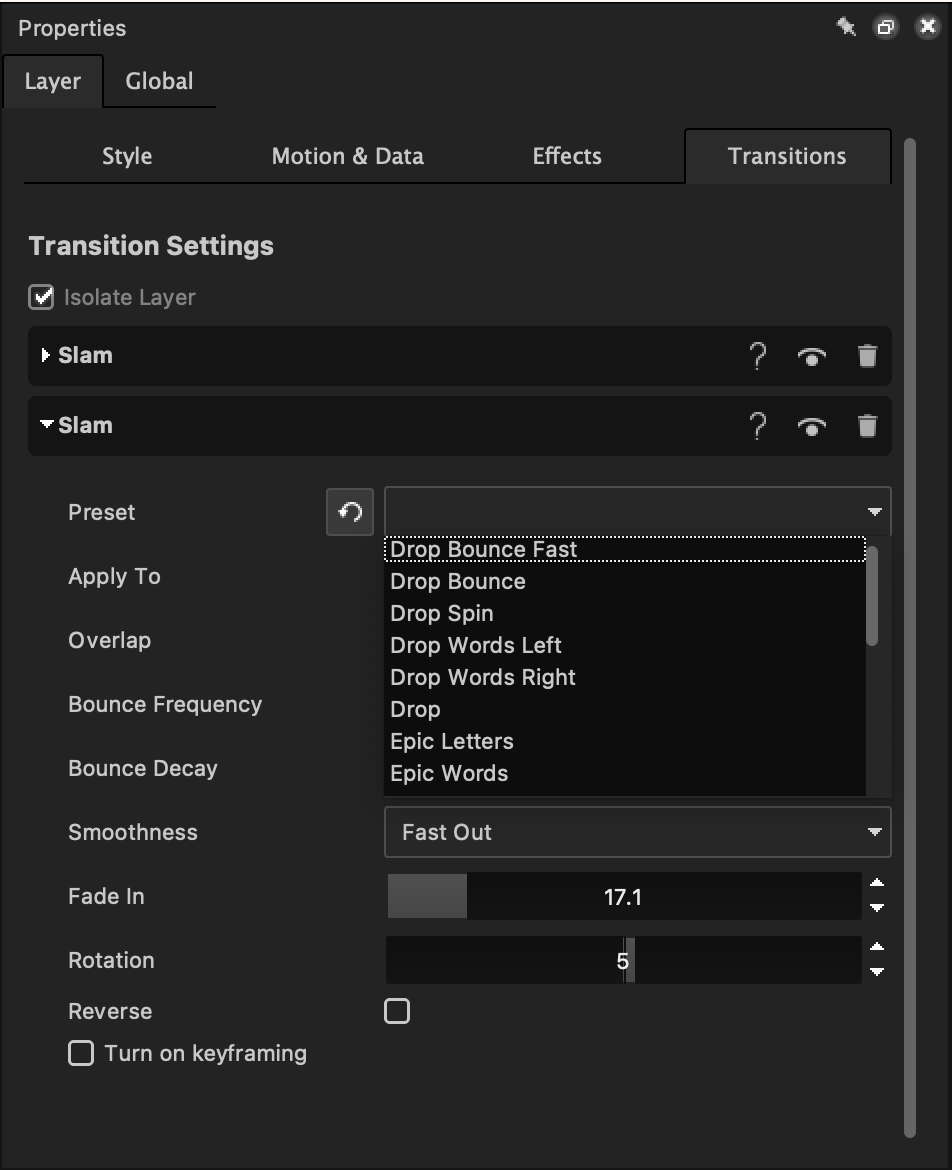Collapse the second Slam section
The image size is (952, 1170).
tap(46, 425)
